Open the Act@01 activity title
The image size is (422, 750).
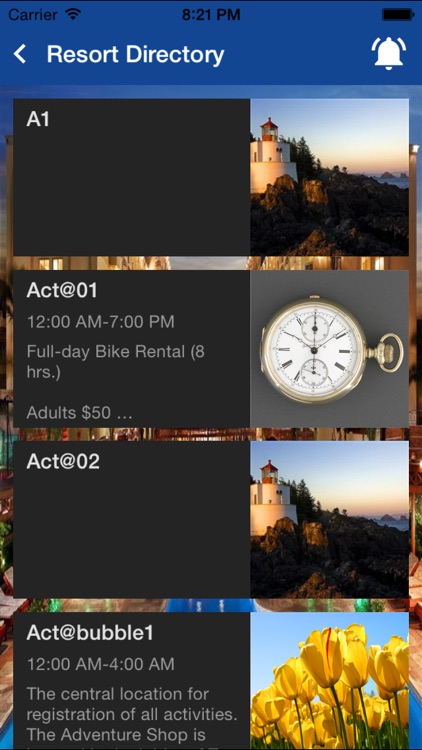62,290
